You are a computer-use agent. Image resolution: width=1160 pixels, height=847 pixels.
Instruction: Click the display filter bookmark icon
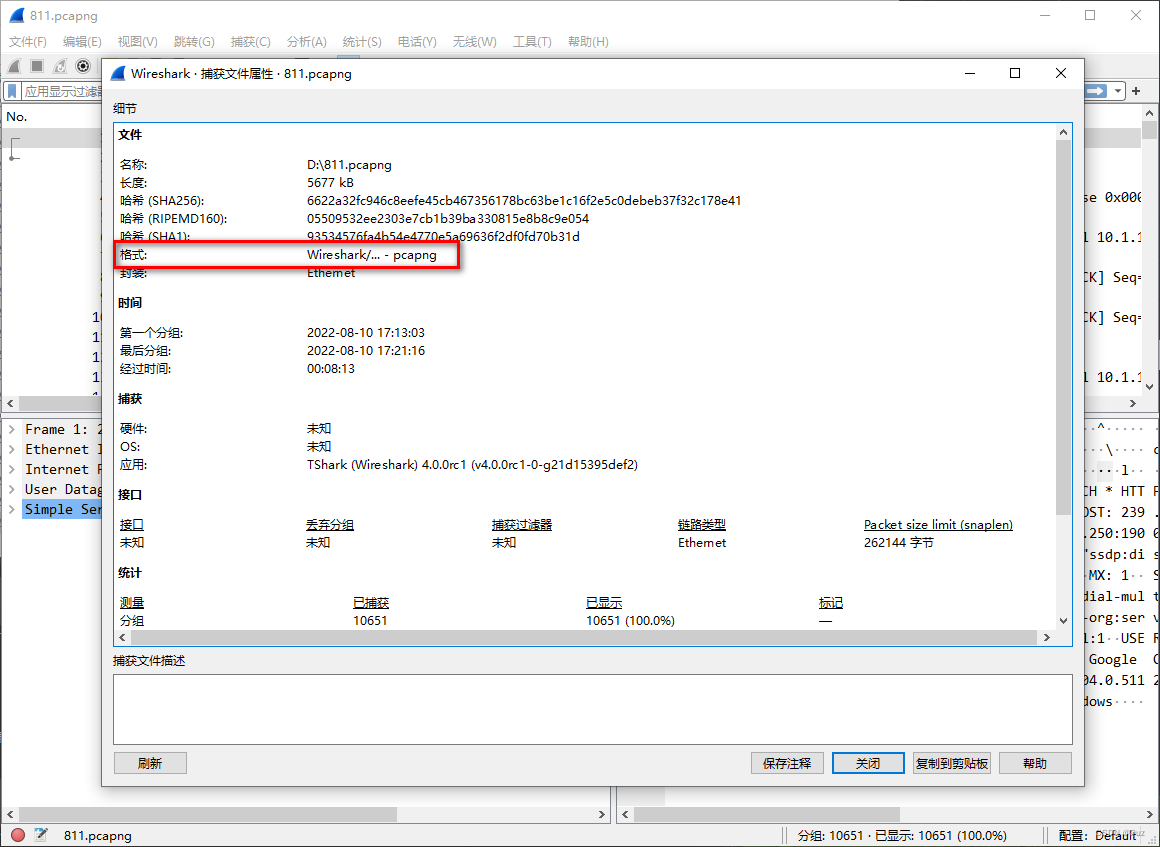point(12,91)
